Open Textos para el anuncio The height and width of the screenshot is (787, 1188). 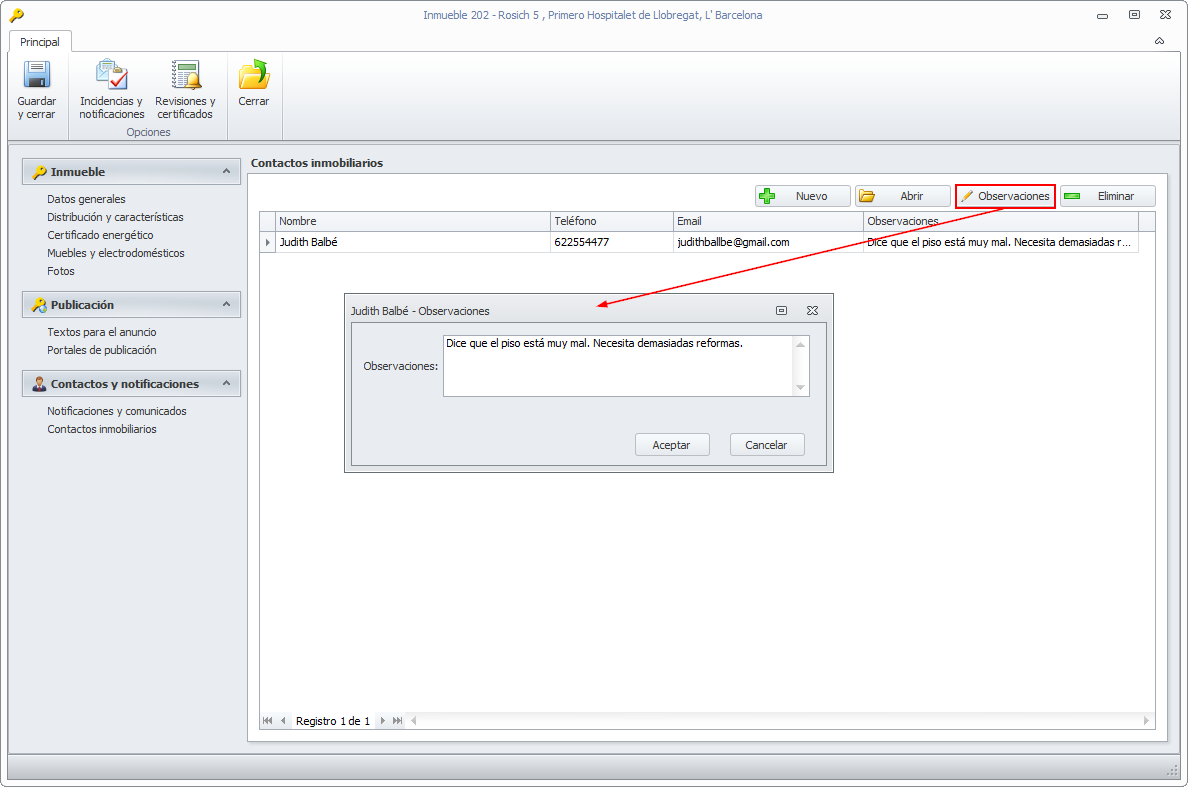102,333
